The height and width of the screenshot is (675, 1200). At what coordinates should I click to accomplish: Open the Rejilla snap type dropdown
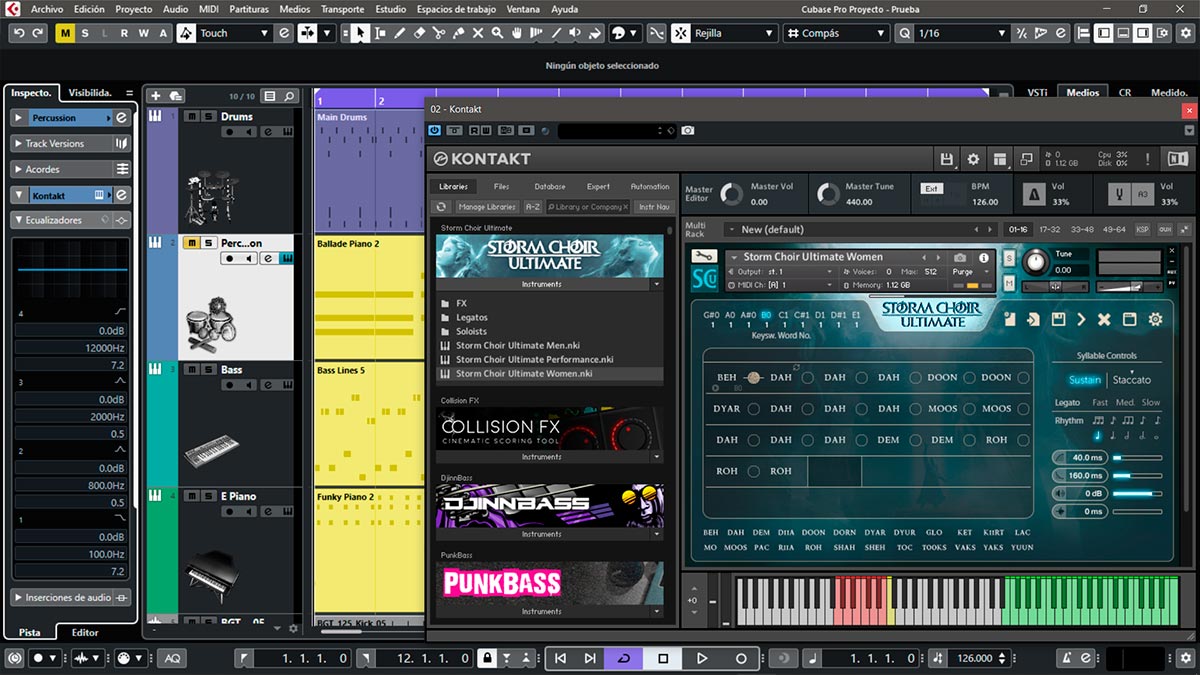coord(736,33)
